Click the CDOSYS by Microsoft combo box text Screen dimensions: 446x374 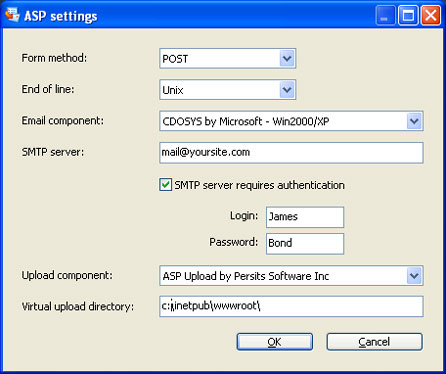tap(246, 121)
